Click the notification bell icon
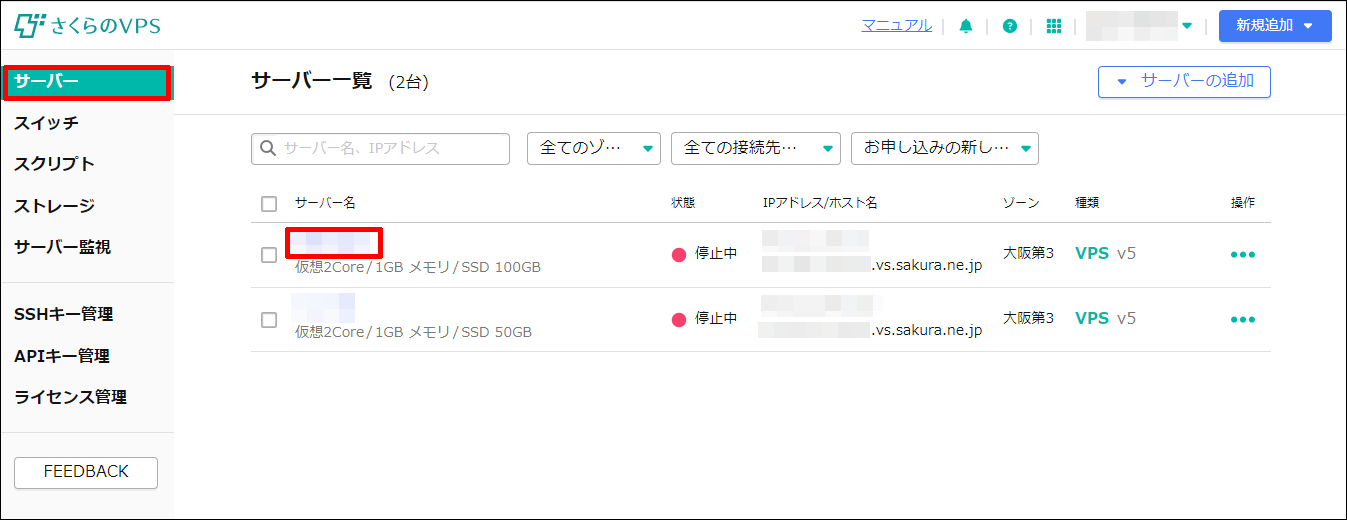1347x520 pixels. (965, 26)
